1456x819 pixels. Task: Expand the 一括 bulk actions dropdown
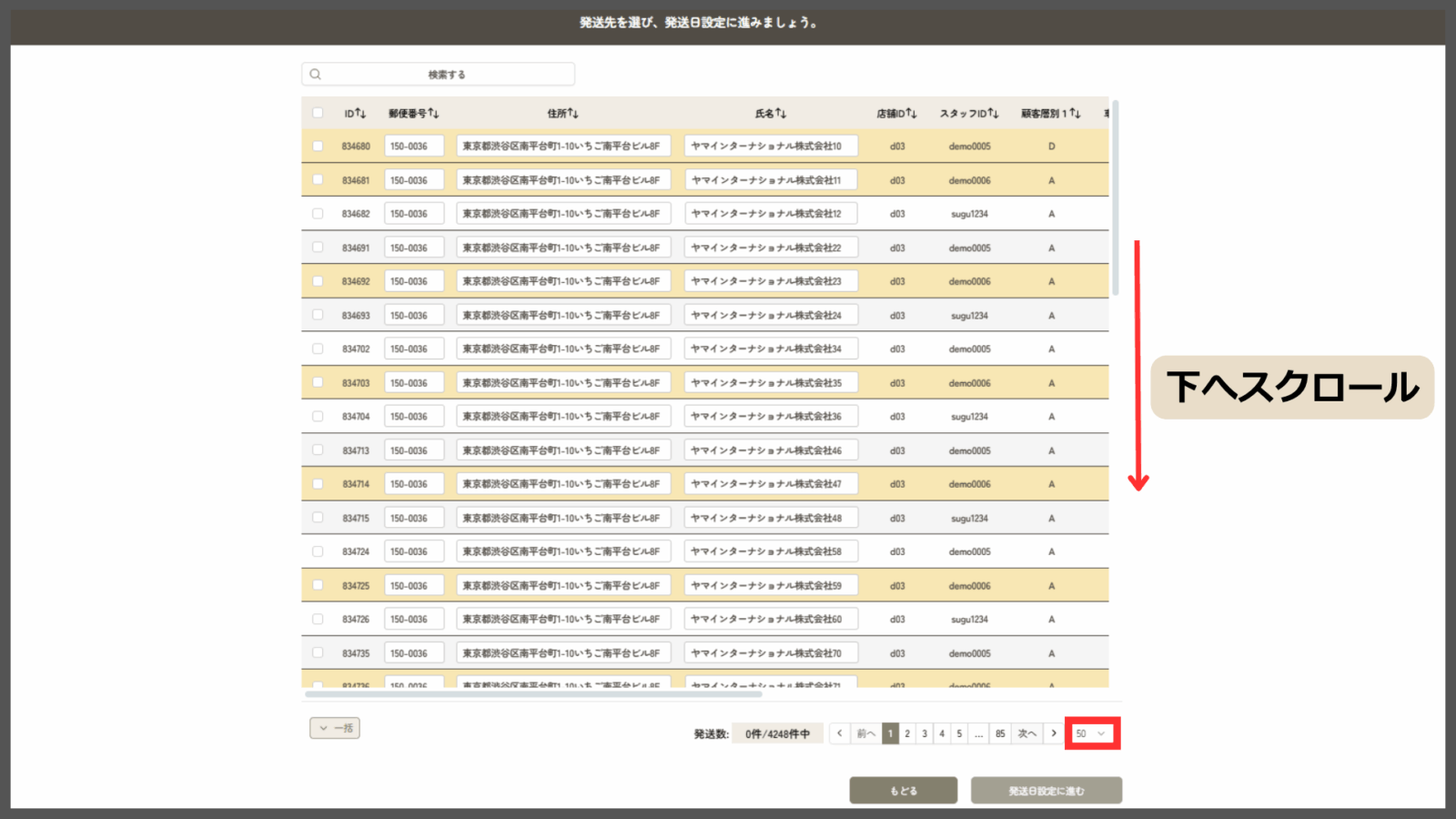click(x=335, y=728)
